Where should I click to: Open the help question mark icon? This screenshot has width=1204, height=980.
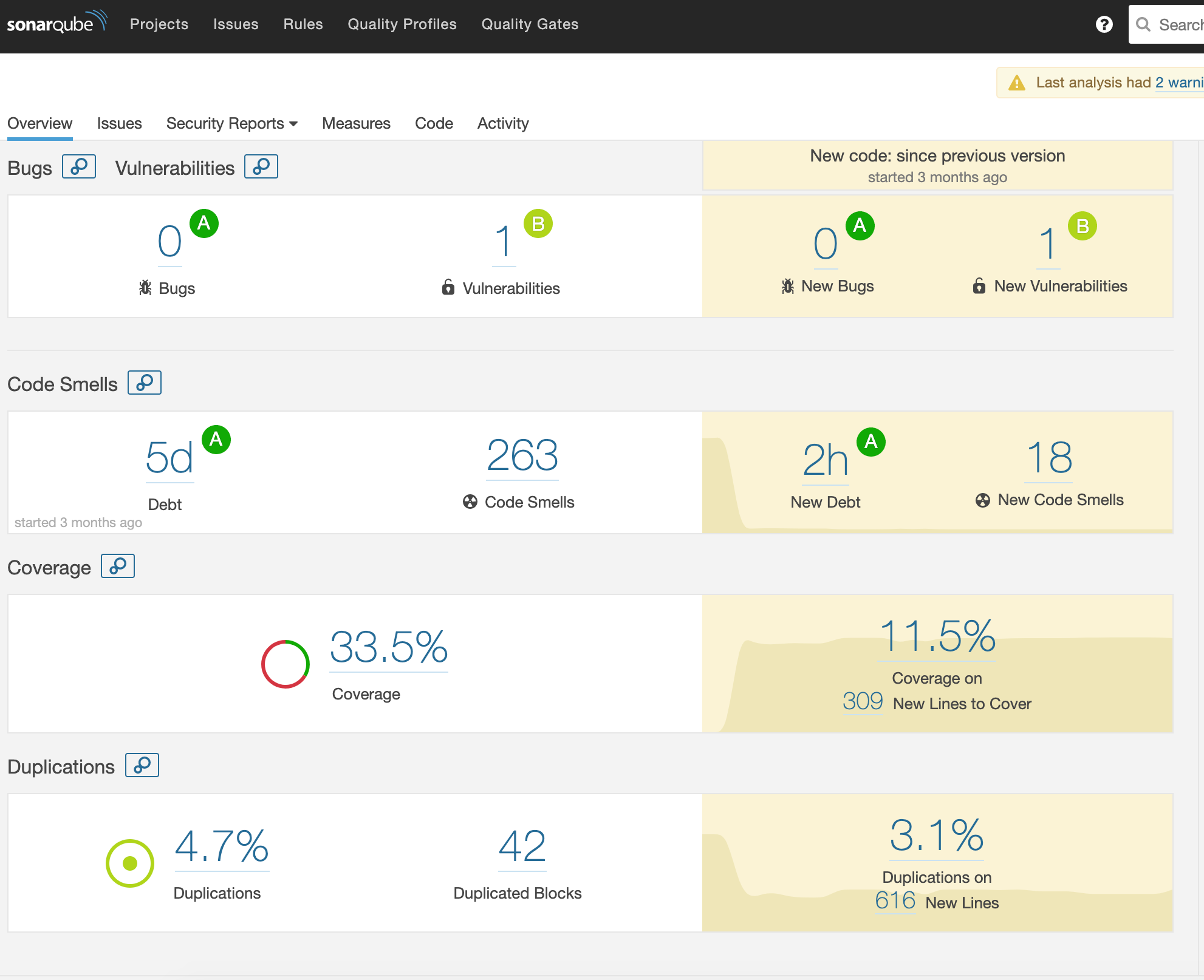[x=1104, y=24]
